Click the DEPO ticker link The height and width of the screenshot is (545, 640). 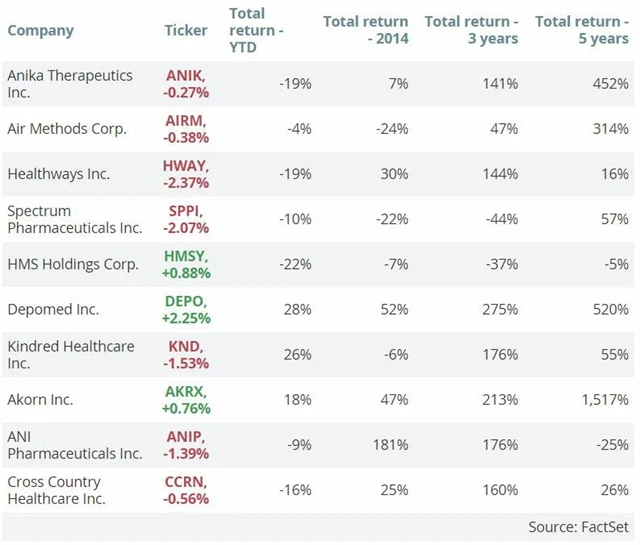click(x=186, y=301)
